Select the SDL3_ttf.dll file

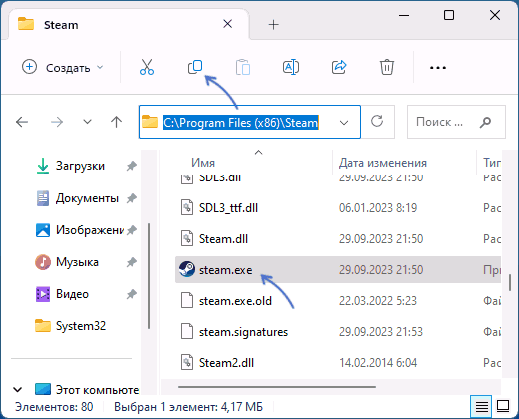point(338,208)
